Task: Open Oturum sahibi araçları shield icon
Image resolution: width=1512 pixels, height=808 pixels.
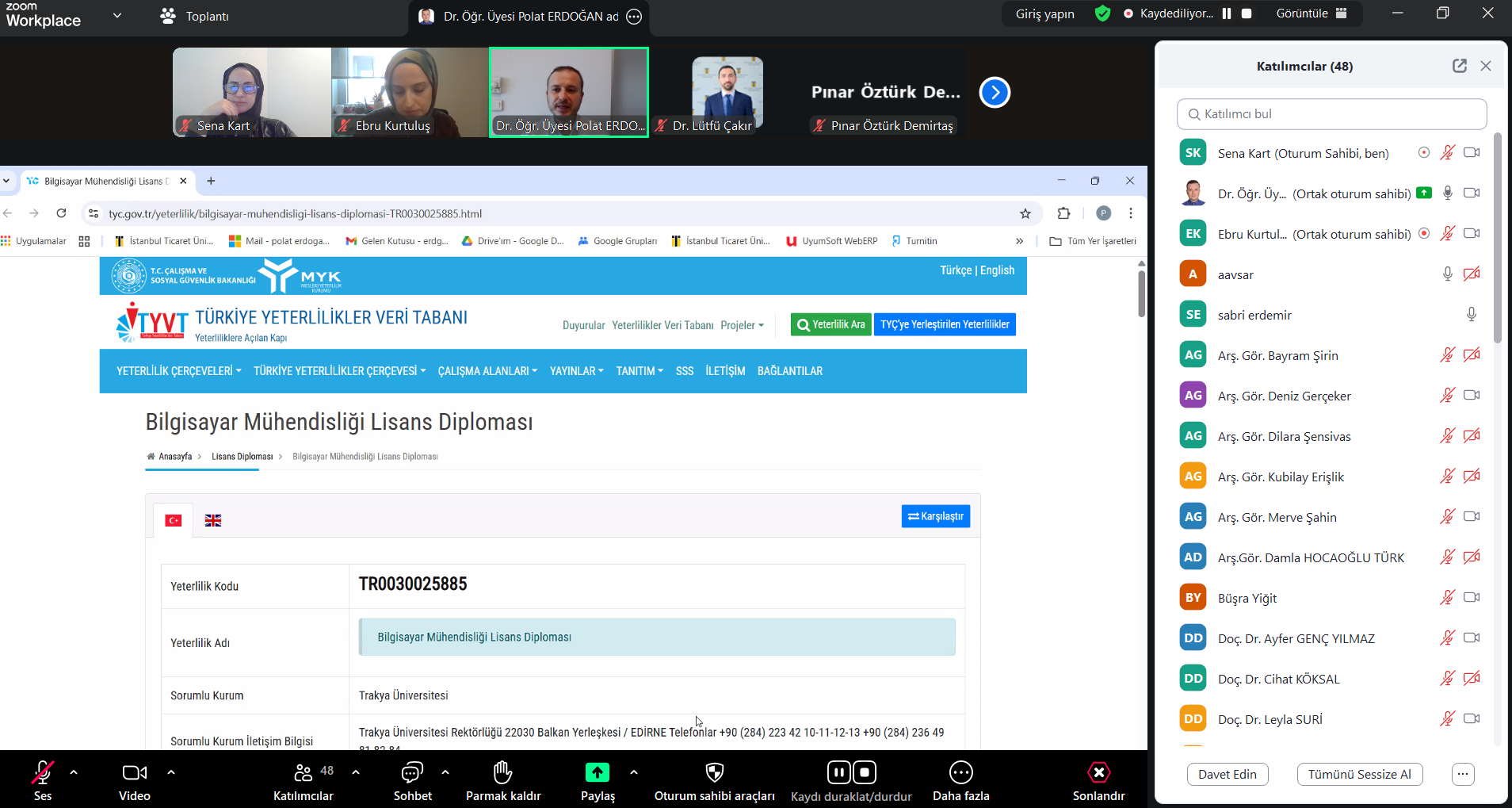Action: (x=714, y=772)
